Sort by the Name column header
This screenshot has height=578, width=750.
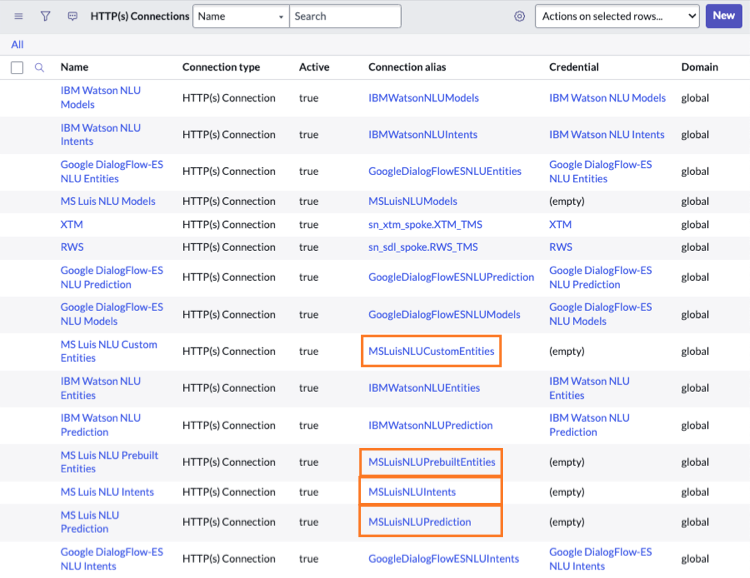point(74,67)
